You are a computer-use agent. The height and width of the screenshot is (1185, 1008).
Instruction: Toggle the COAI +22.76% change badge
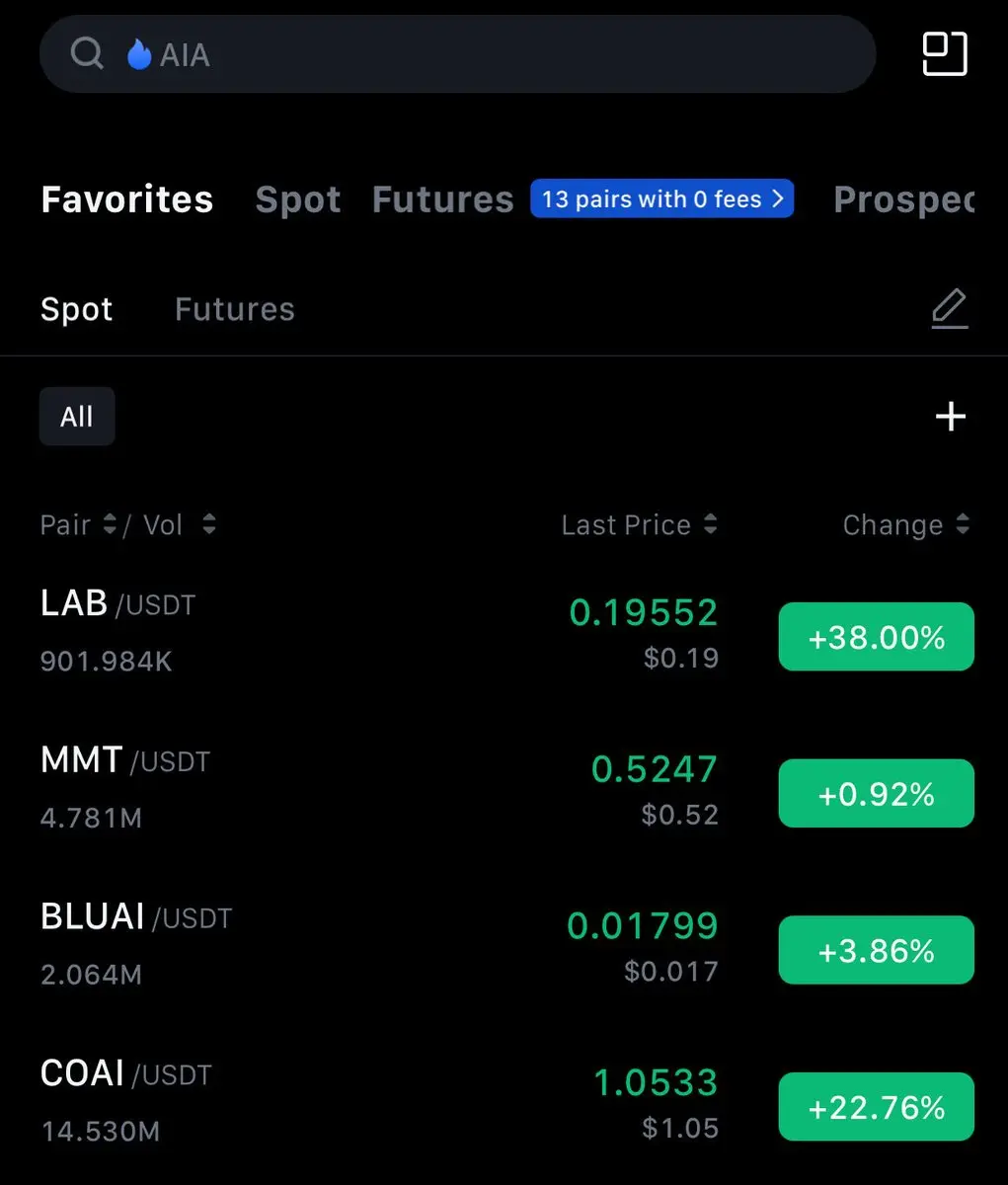[x=876, y=1107]
